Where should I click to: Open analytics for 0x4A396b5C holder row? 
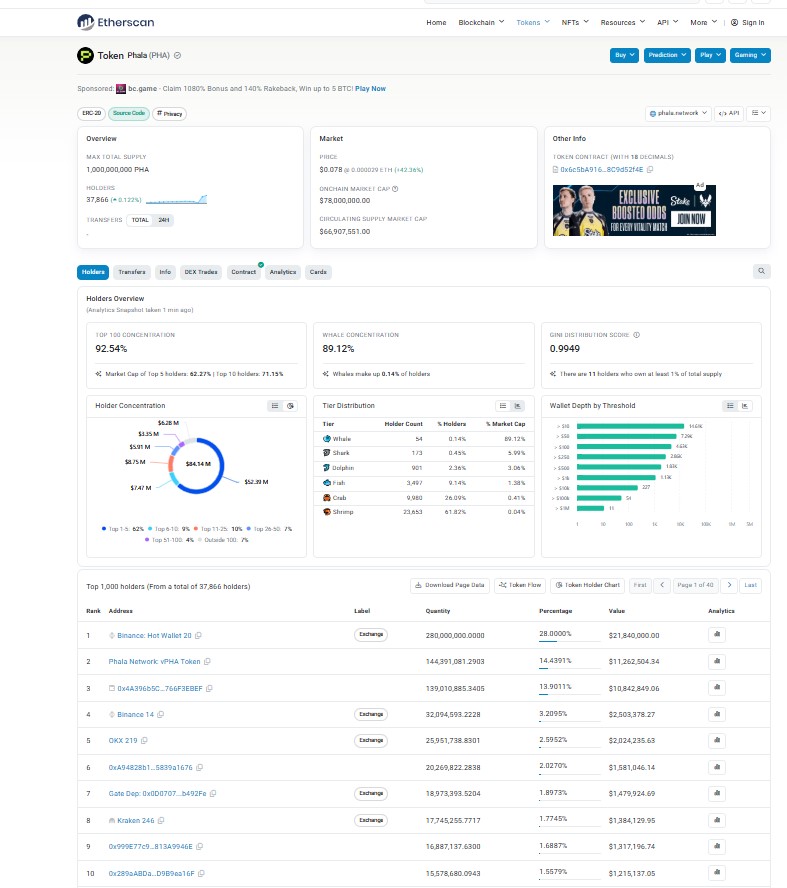point(717,687)
